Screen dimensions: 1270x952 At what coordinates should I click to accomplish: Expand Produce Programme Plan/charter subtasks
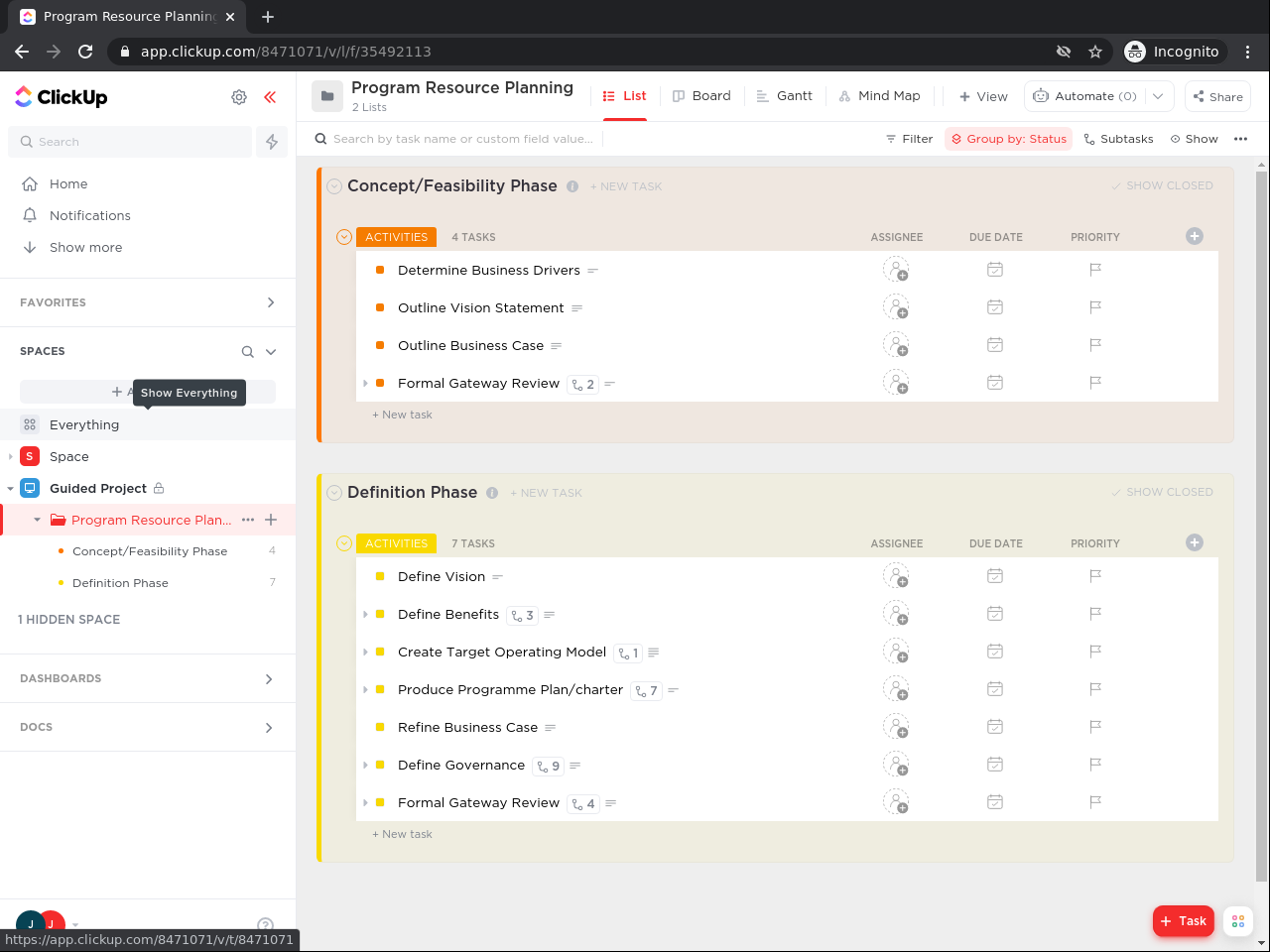[x=366, y=690]
